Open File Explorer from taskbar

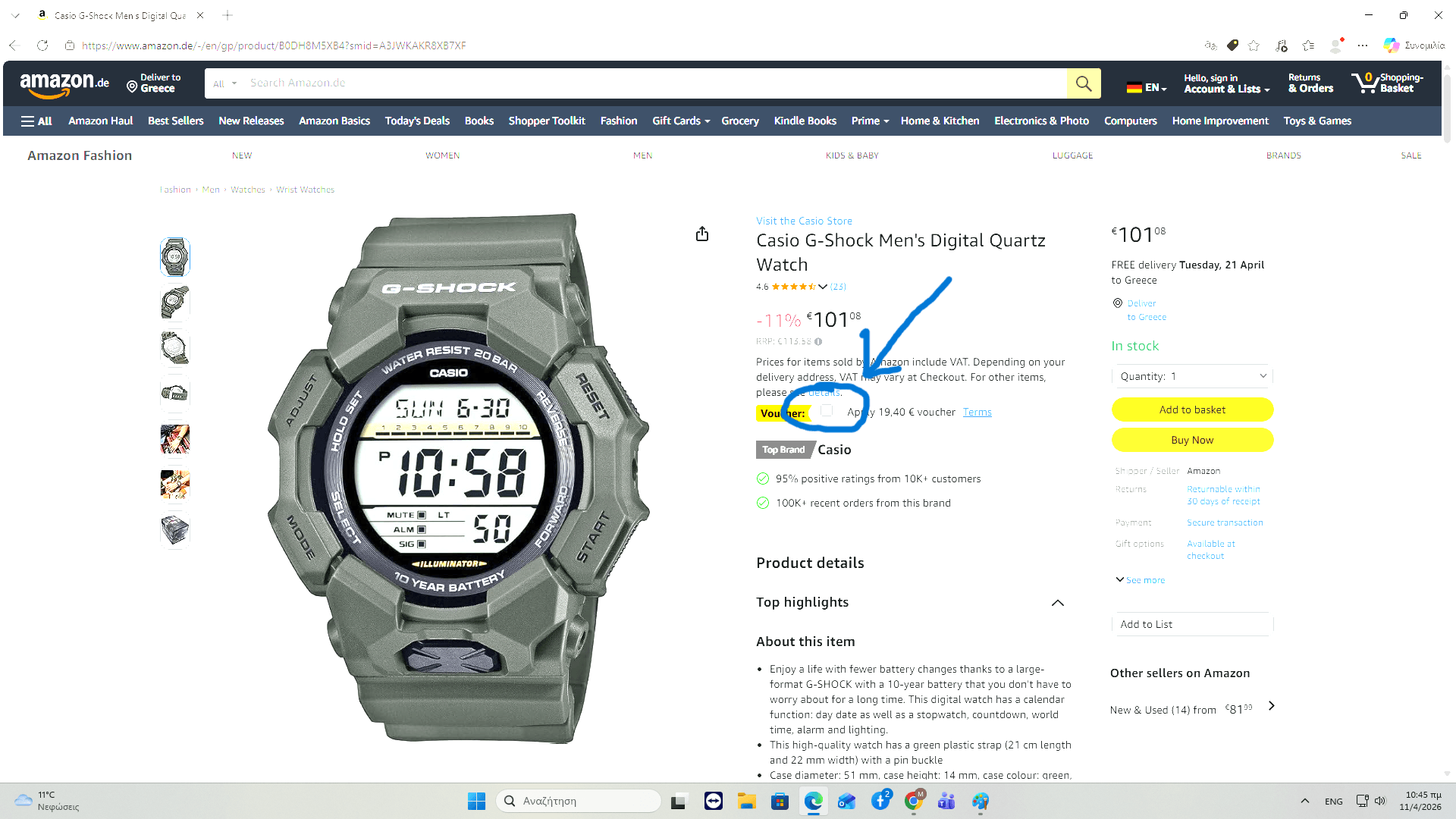[x=746, y=801]
